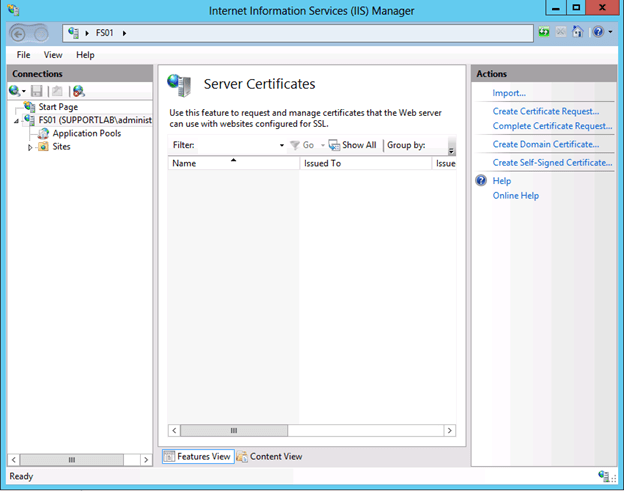Viewport: 624px width, 491px height.
Task: Expand the Sites node triangle
Action: click(x=30, y=147)
